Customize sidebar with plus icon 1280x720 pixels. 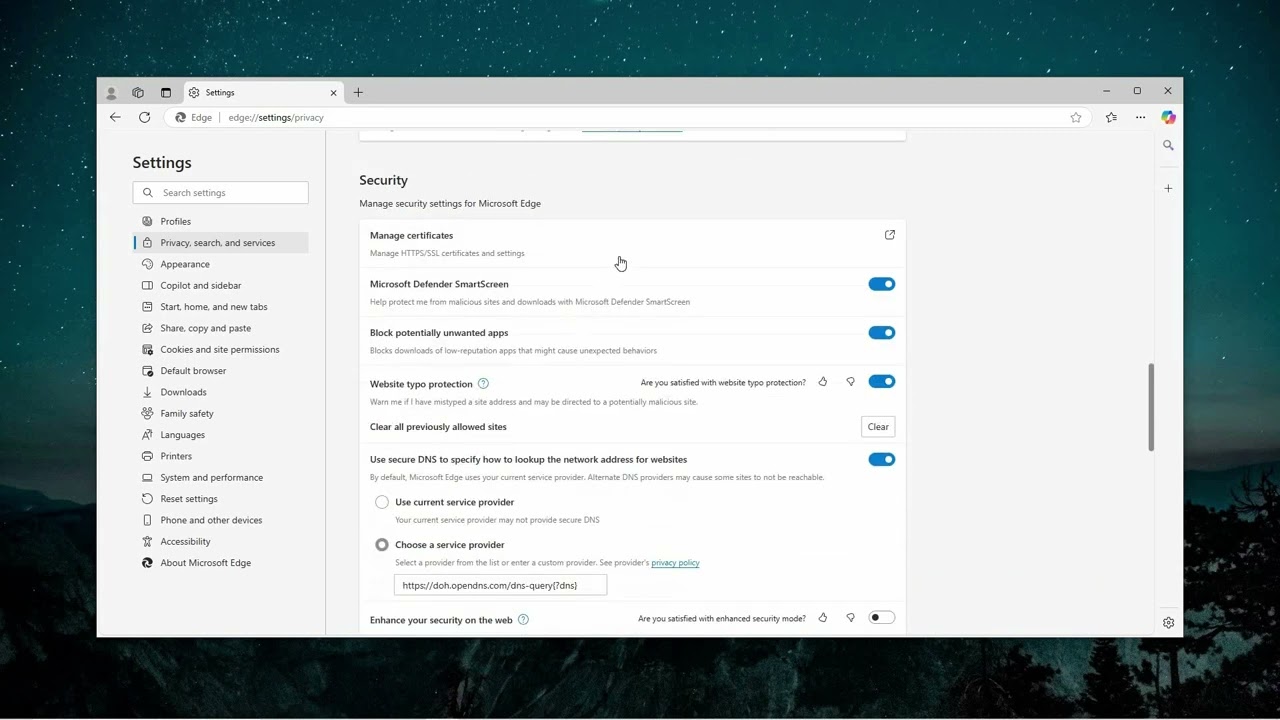(1168, 188)
